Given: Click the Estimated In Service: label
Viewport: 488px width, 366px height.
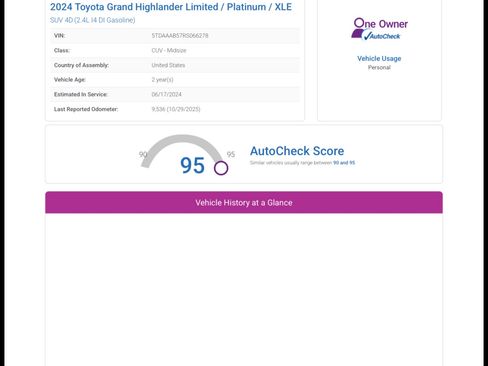Looking at the screenshot, I should point(81,94).
